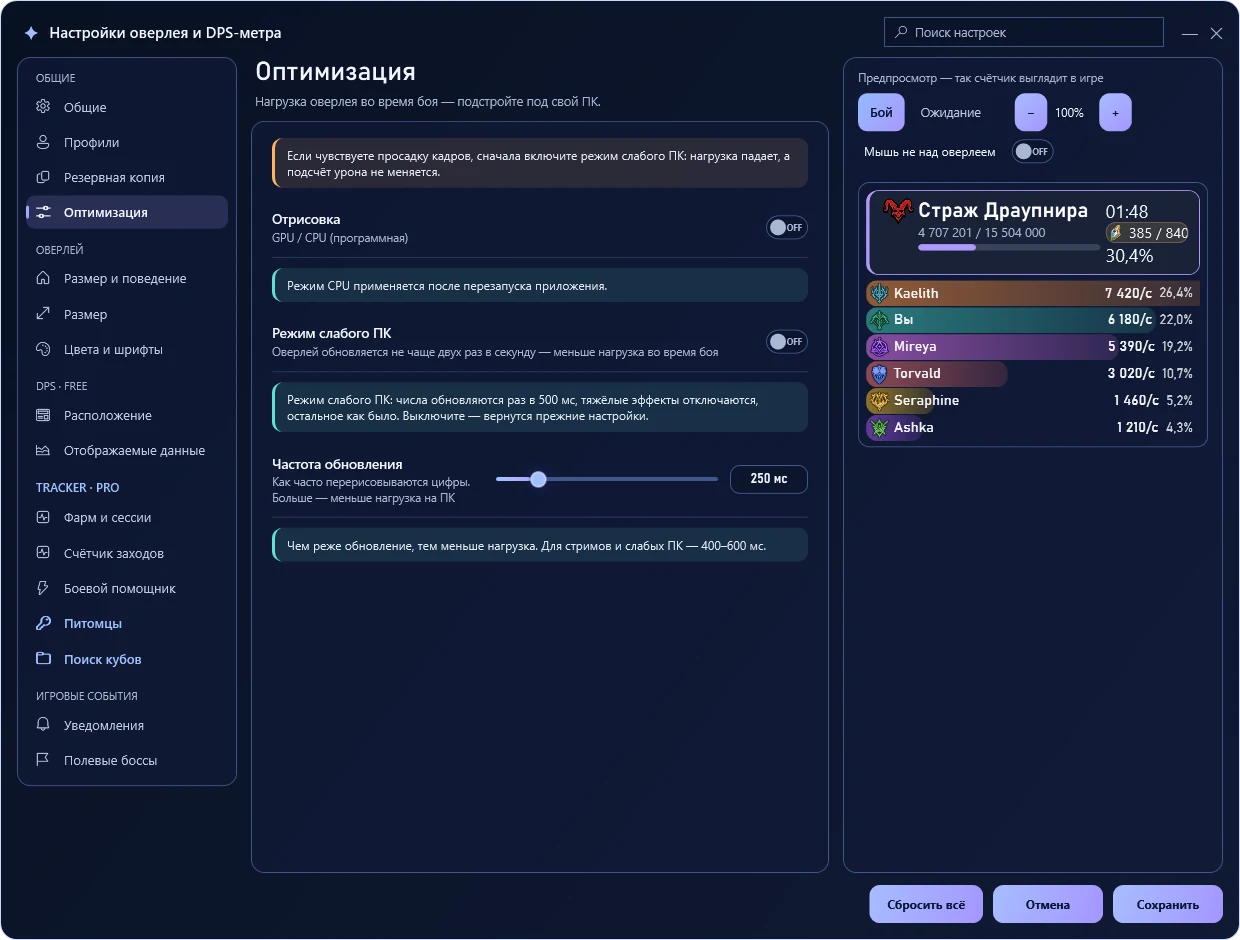Click the flag icon for Полевые боссы
Viewport: 1240px width, 940px height.
43,760
